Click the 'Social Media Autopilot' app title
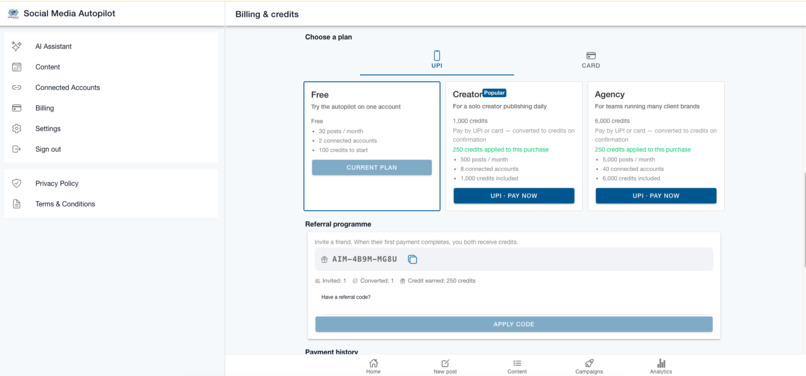 coord(69,14)
